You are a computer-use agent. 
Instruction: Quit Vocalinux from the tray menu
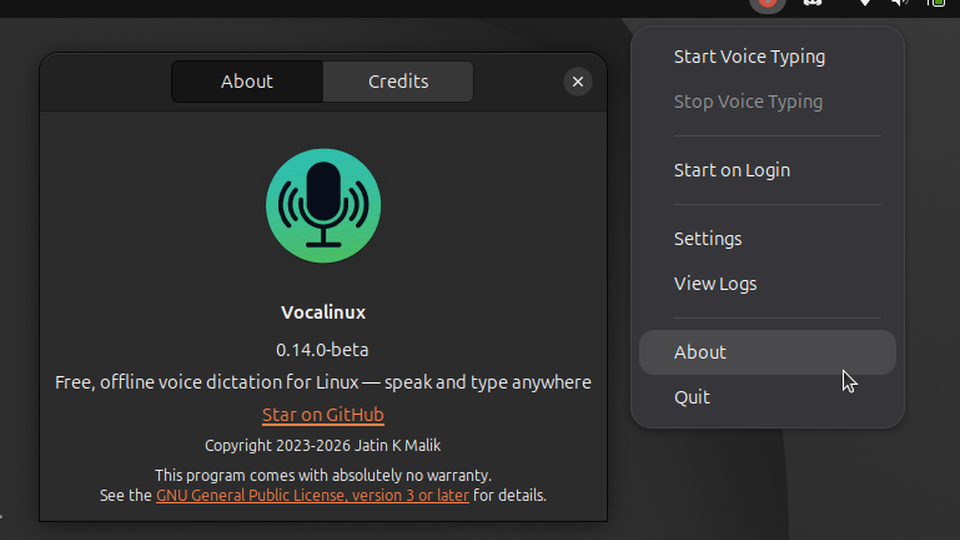click(x=767, y=397)
